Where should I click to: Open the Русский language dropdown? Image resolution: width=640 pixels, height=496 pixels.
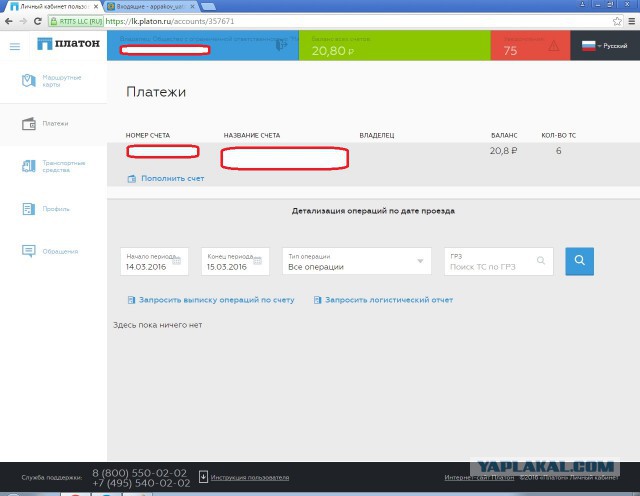click(604, 46)
